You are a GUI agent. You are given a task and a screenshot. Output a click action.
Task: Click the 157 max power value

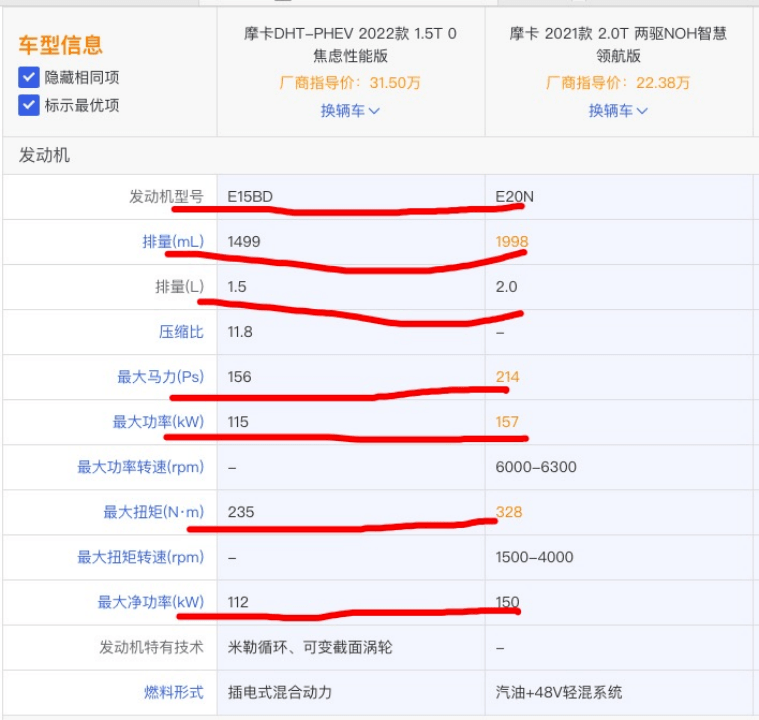(x=507, y=422)
